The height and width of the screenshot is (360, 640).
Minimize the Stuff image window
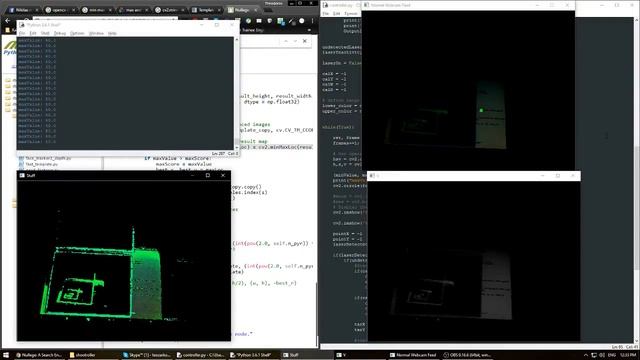coord(192,176)
